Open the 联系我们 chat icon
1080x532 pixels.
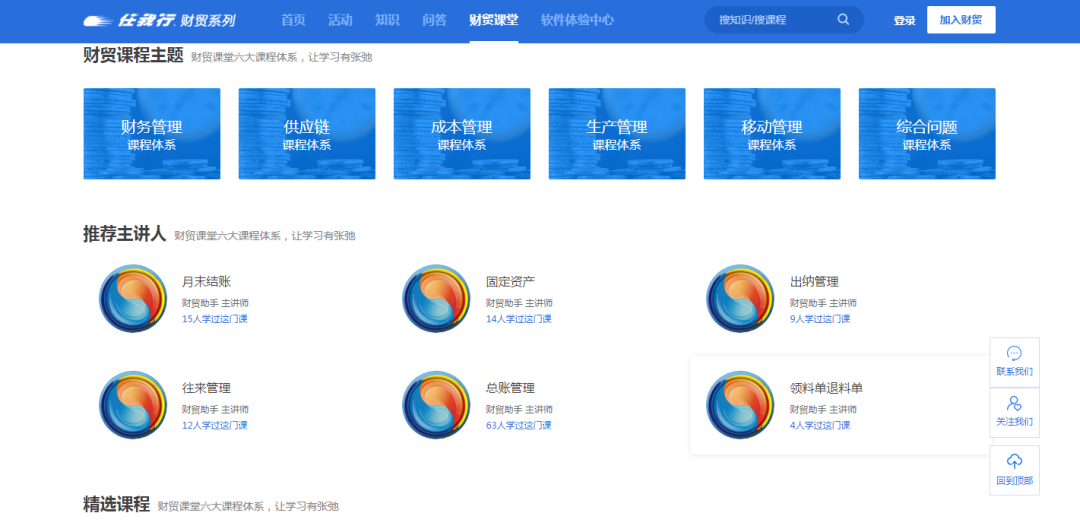(1014, 353)
